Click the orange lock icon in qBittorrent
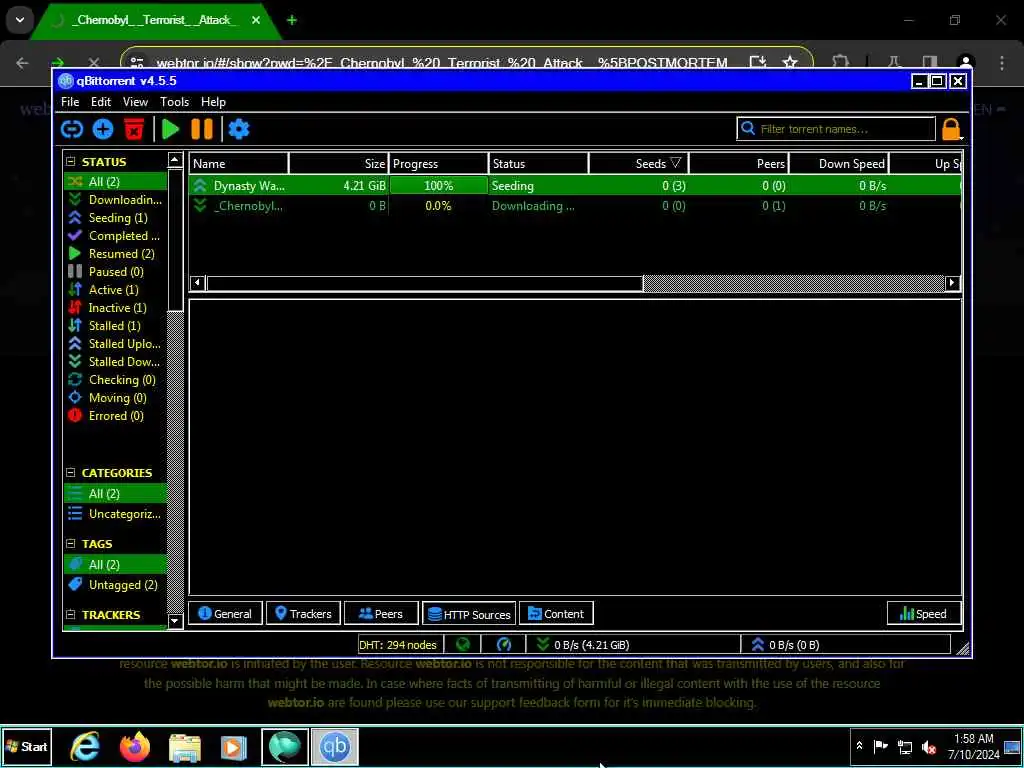 click(x=951, y=129)
